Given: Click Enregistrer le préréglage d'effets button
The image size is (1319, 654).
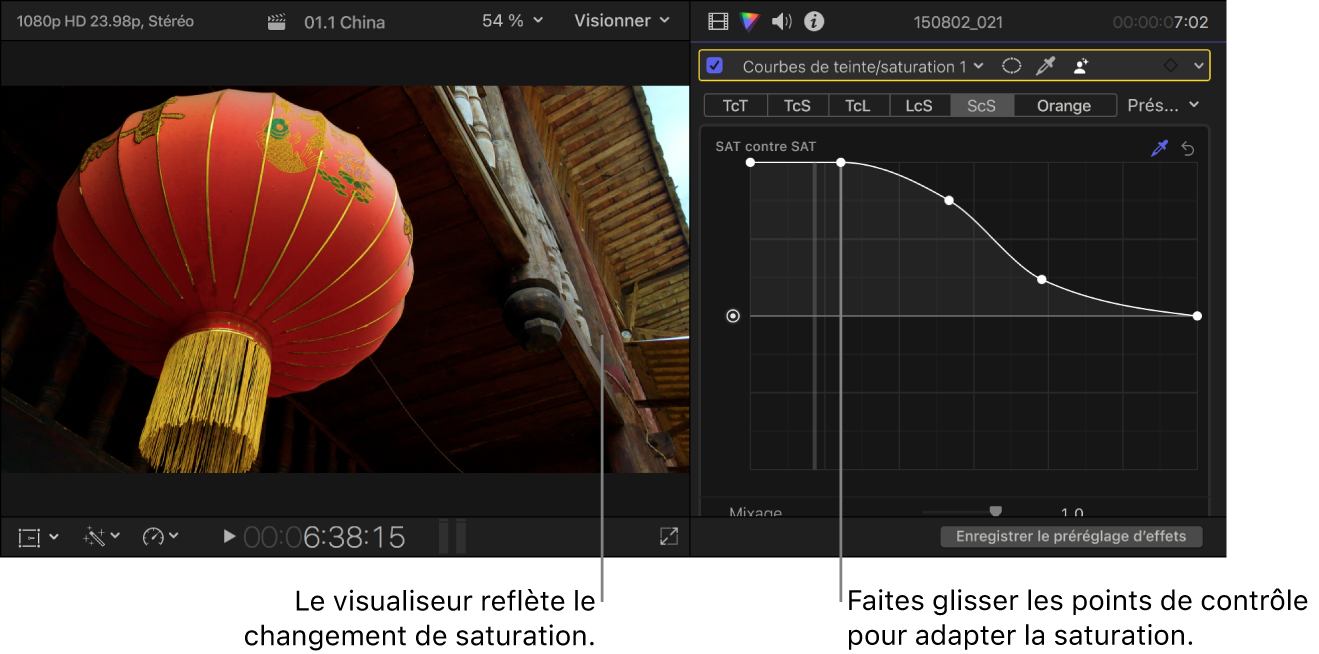Looking at the screenshot, I should pyautogui.click(x=1071, y=537).
